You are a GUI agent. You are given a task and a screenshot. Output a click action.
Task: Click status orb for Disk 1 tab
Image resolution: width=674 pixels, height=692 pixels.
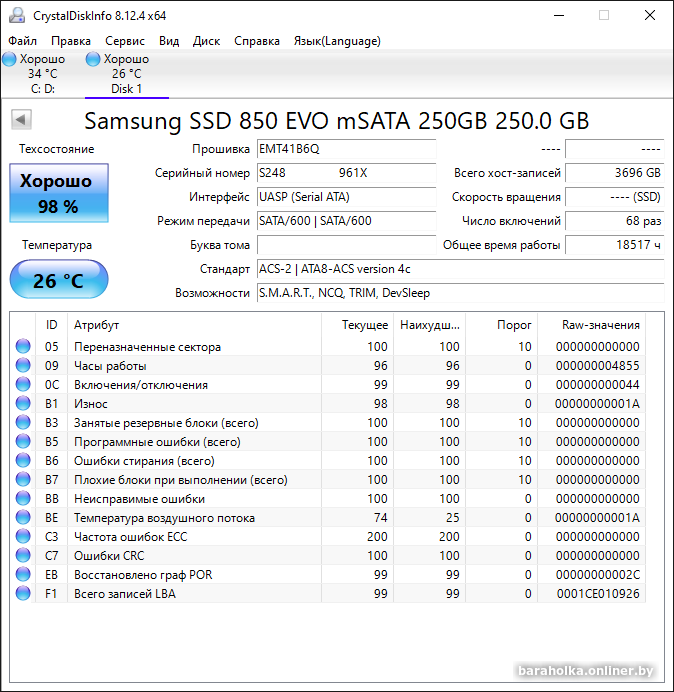pos(94,60)
